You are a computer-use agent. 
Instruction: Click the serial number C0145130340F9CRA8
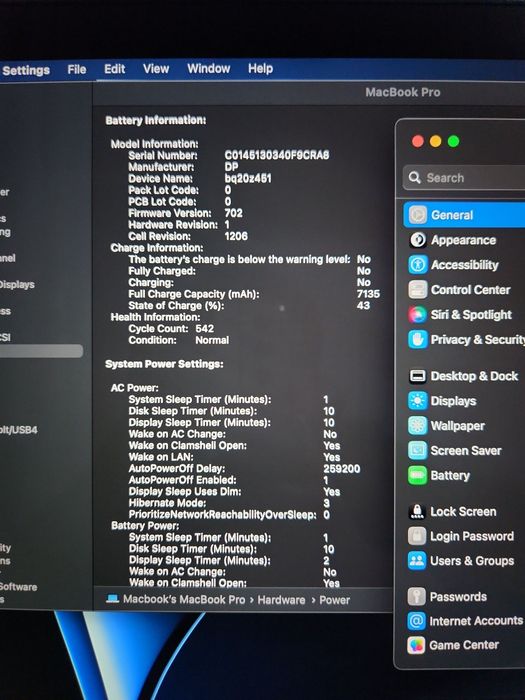tap(277, 155)
